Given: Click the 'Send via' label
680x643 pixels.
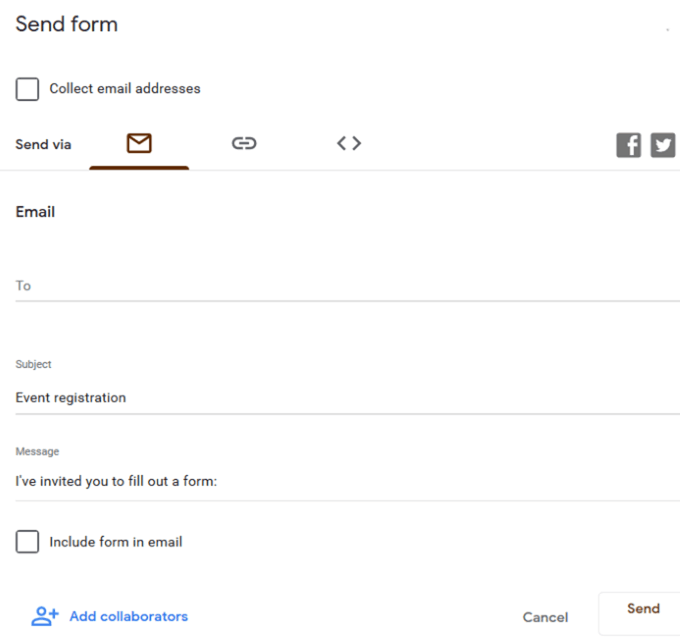Looking at the screenshot, I should [x=43, y=145].
